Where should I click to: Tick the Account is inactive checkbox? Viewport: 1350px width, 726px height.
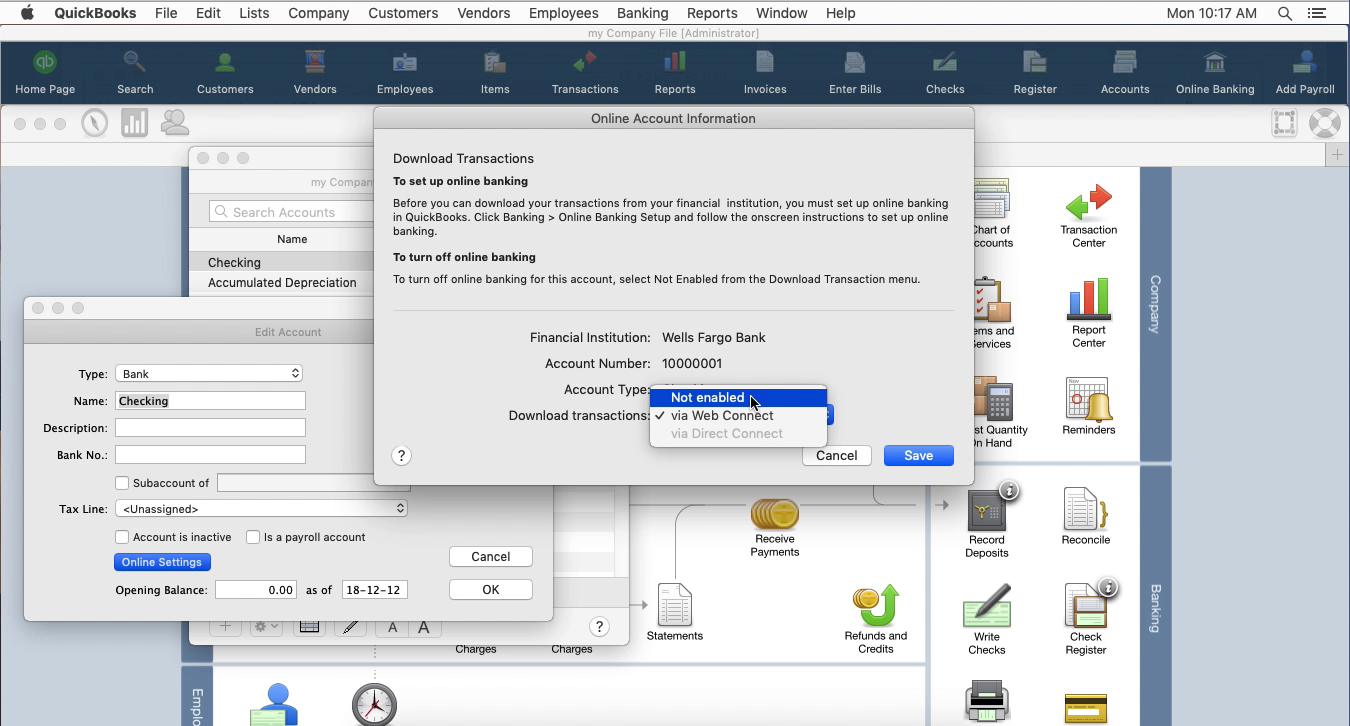pos(122,537)
